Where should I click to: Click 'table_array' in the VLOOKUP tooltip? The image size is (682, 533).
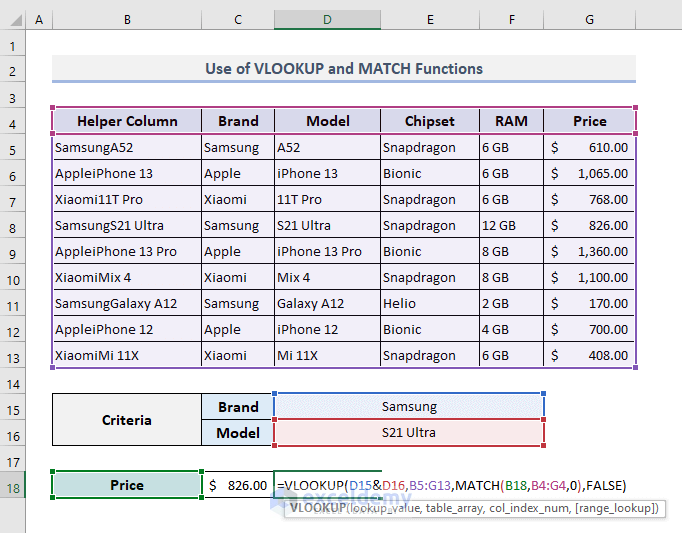[455, 508]
